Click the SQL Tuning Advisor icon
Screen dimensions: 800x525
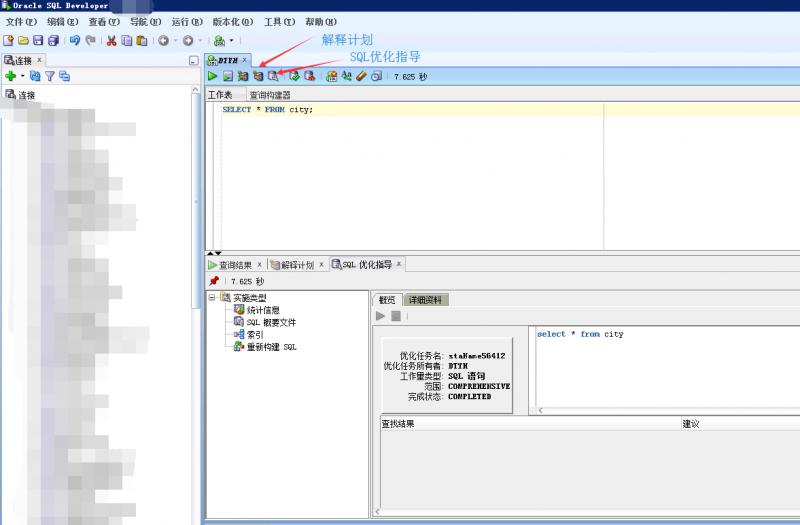click(x=273, y=76)
